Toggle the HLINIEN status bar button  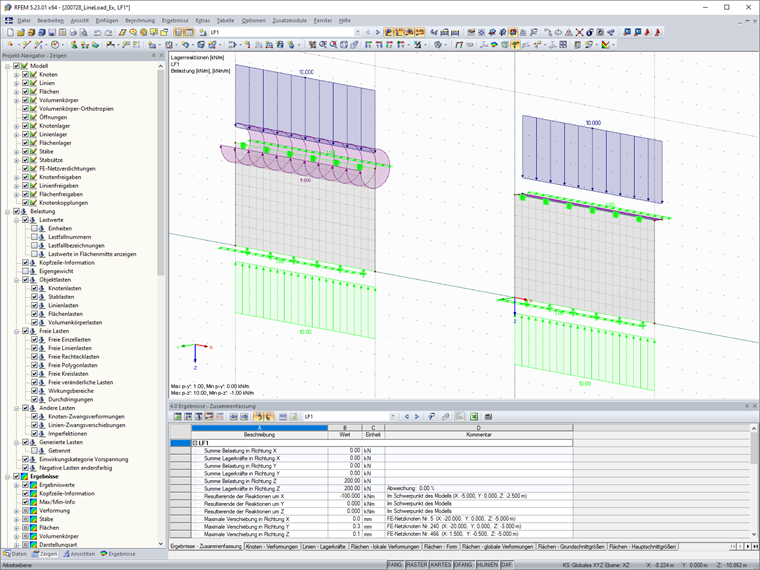pos(487,565)
